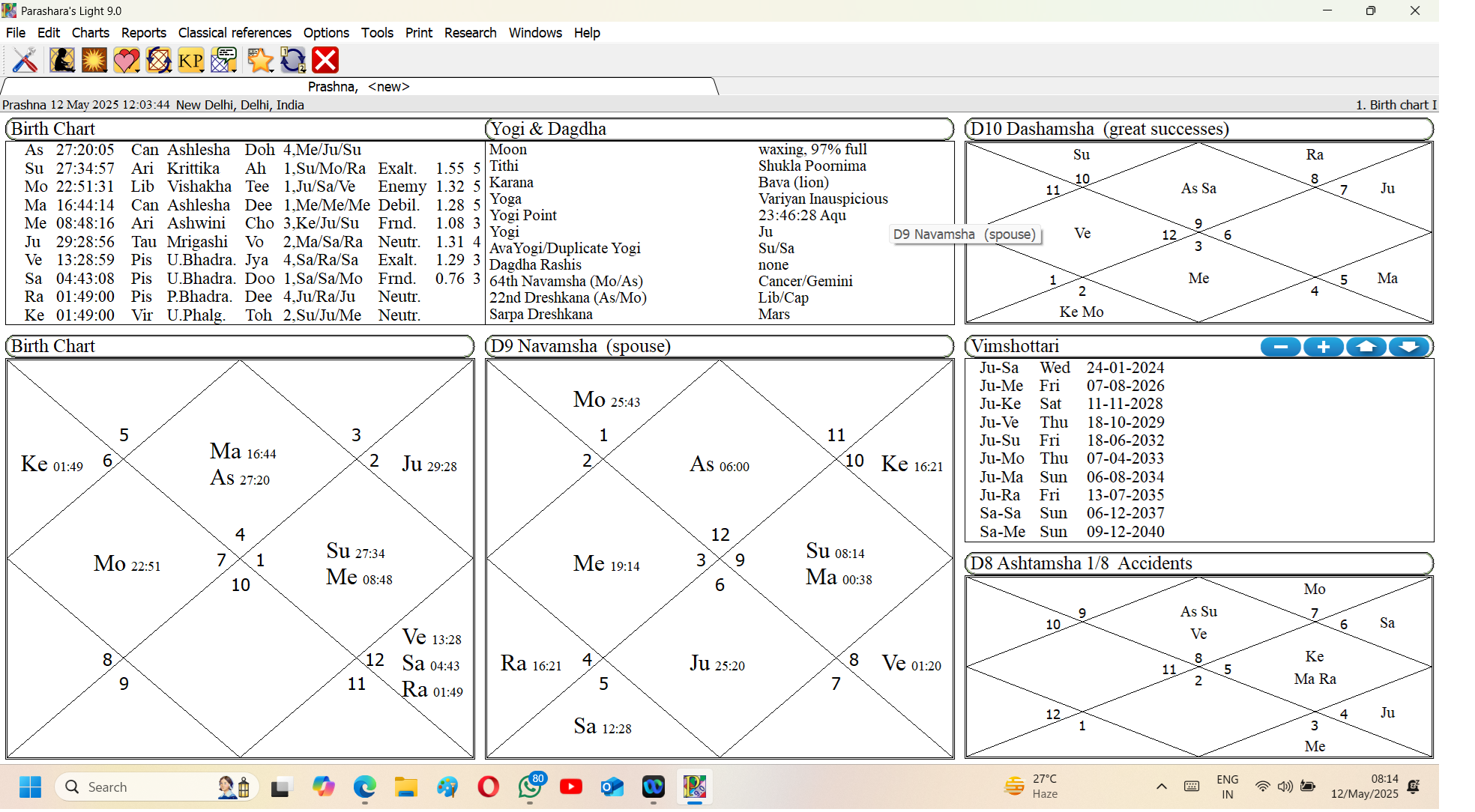
Task: Click Sa 12:28 in the Navamsha chart
Action: [x=603, y=727]
